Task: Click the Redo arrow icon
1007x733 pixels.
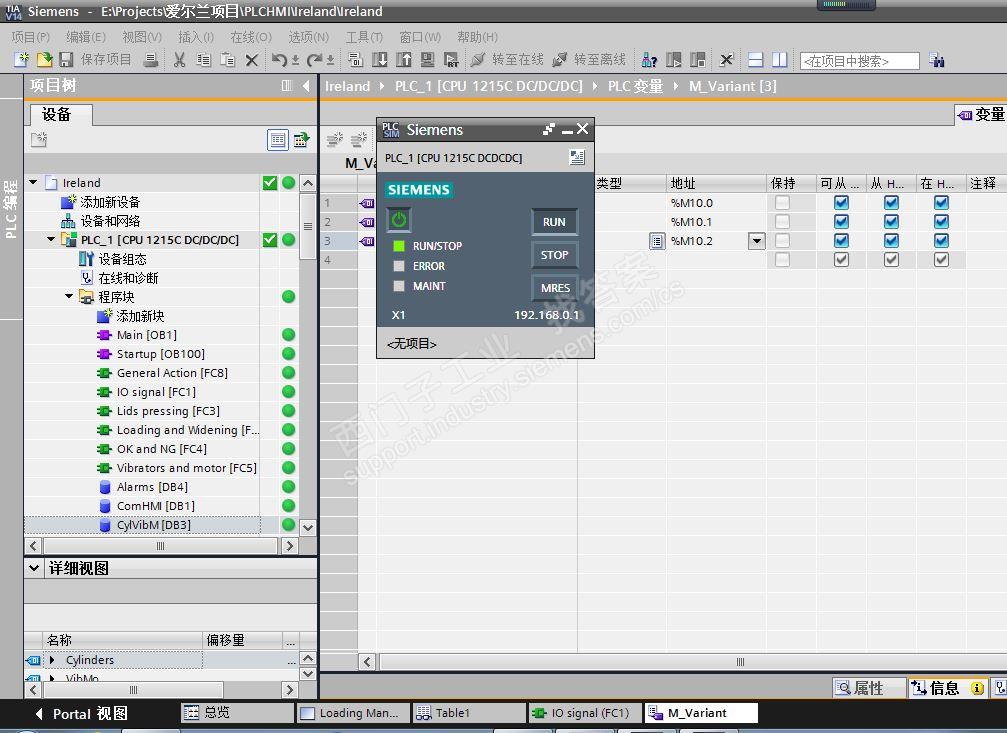Action: pyautogui.click(x=313, y=60)
